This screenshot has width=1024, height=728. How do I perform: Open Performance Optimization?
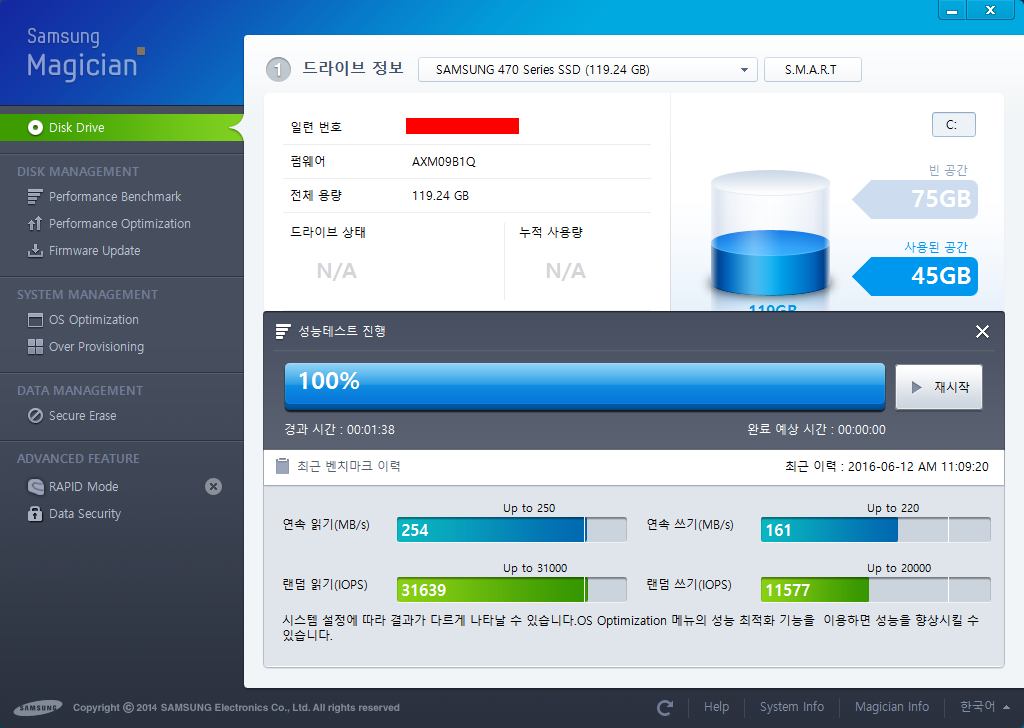point(120,224)
